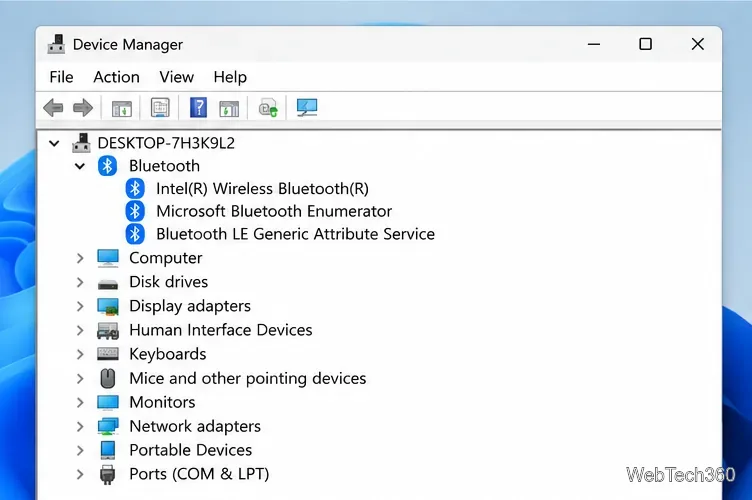Click Show/Hide Console Tree toolbar icon
The height and width of the screenshot is (500, 752).
click(x=122, y=108)
